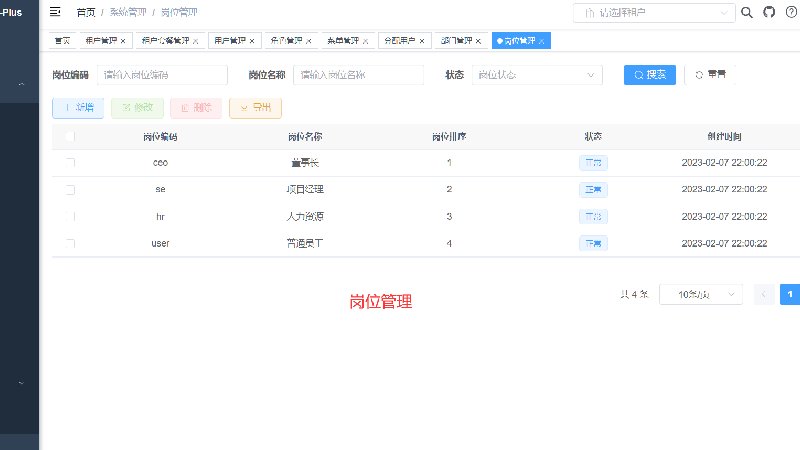Close the 租户套餐管理 tab with its X
This screenshot has width=800, height=450.
coord(195,41)
